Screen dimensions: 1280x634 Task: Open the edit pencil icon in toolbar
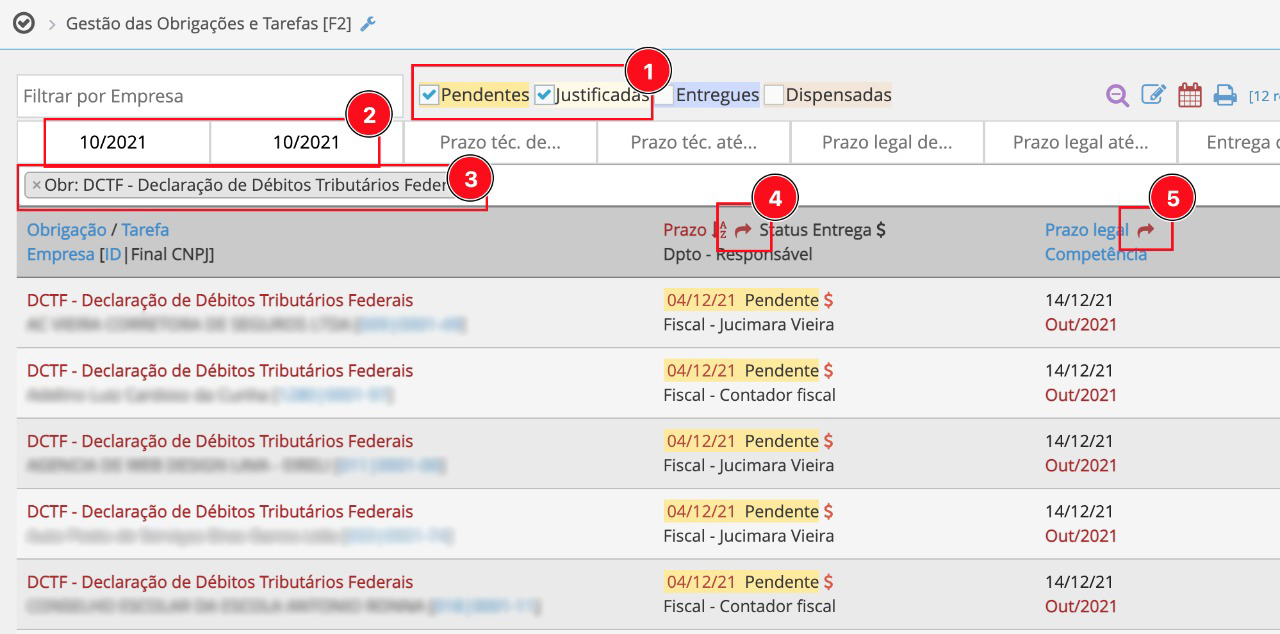pyautogui.click(x=1153, y=96)
